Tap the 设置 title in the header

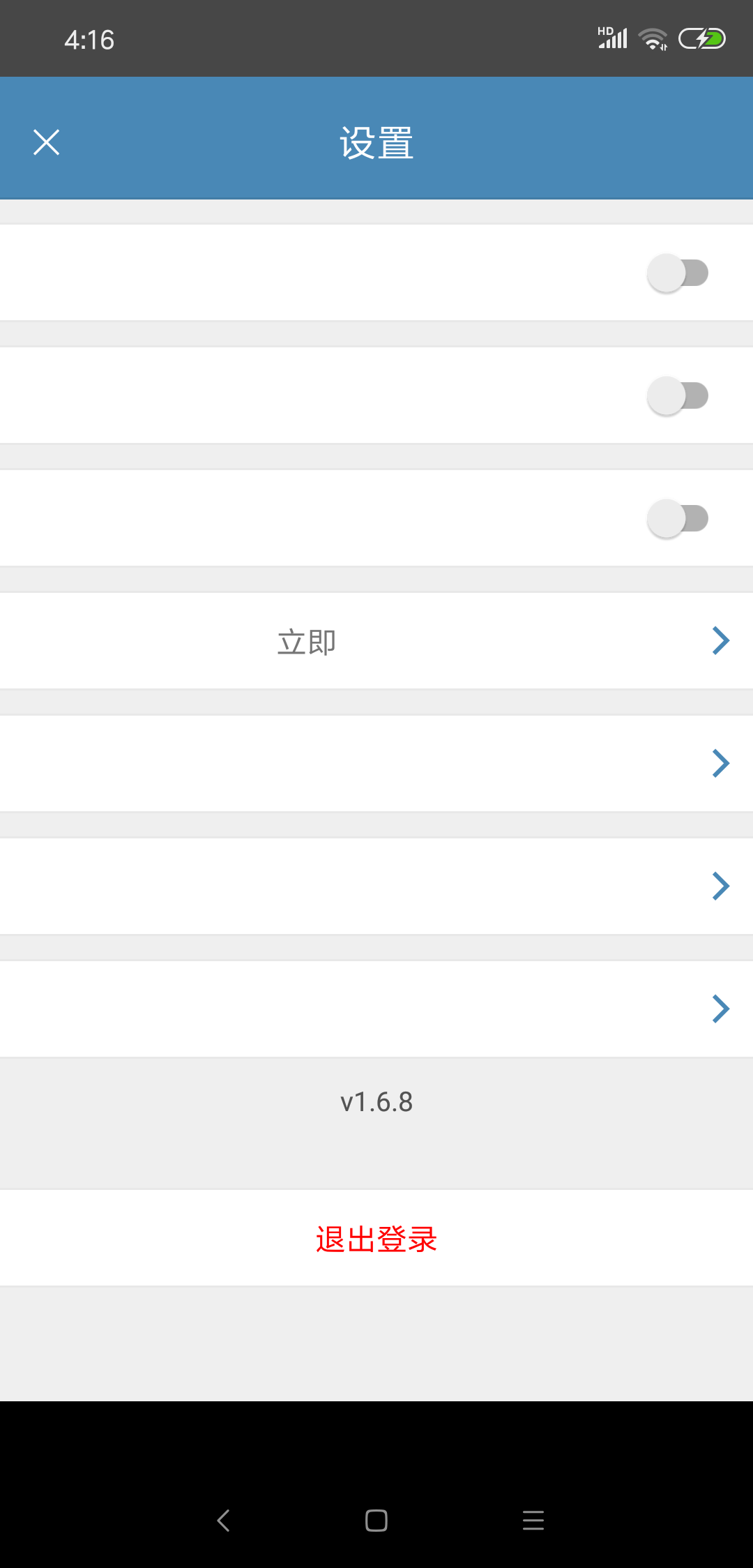pyautogui.click(x=376, y=143)
